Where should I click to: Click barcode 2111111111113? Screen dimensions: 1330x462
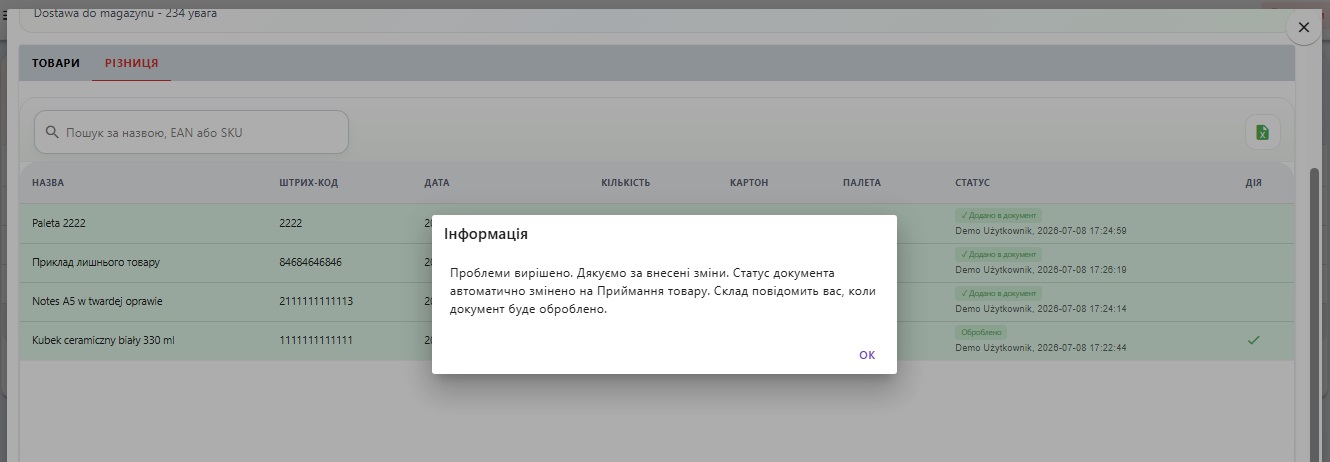[316, 302]
